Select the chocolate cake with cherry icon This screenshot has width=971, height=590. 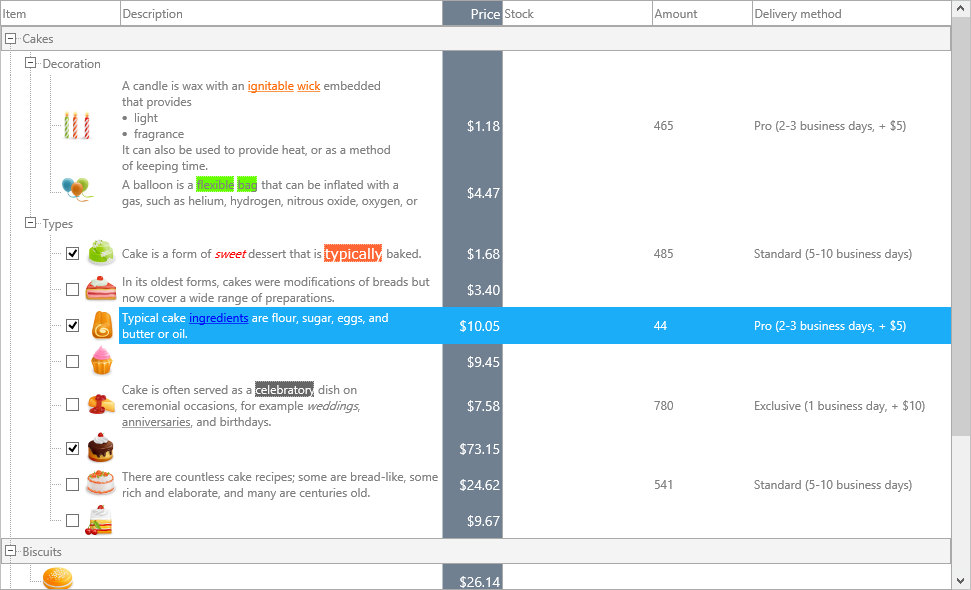pos(100,448)
